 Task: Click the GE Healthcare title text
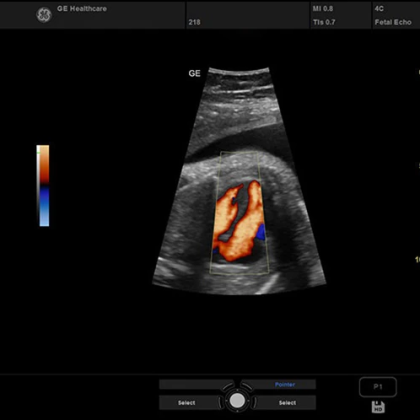point(82,9)
